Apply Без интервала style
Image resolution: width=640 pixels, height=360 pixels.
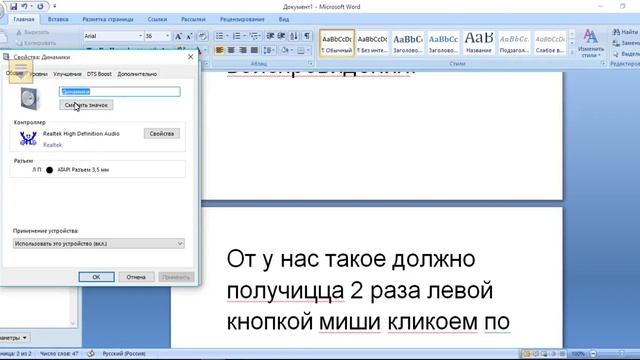pyautogui.click(x=372, y=43)
